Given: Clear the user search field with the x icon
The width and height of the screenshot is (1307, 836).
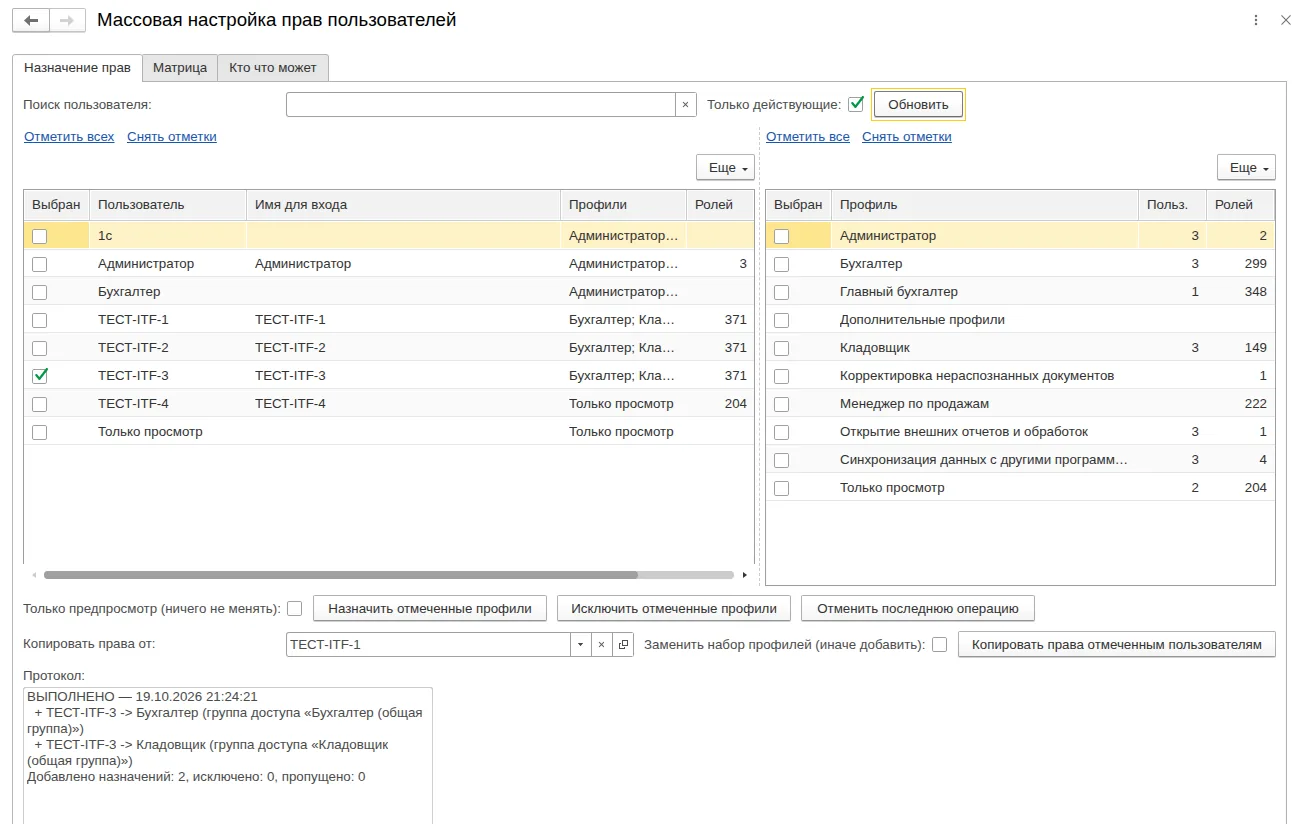Looking at the screenshot, I should click(x=685, y=104).
